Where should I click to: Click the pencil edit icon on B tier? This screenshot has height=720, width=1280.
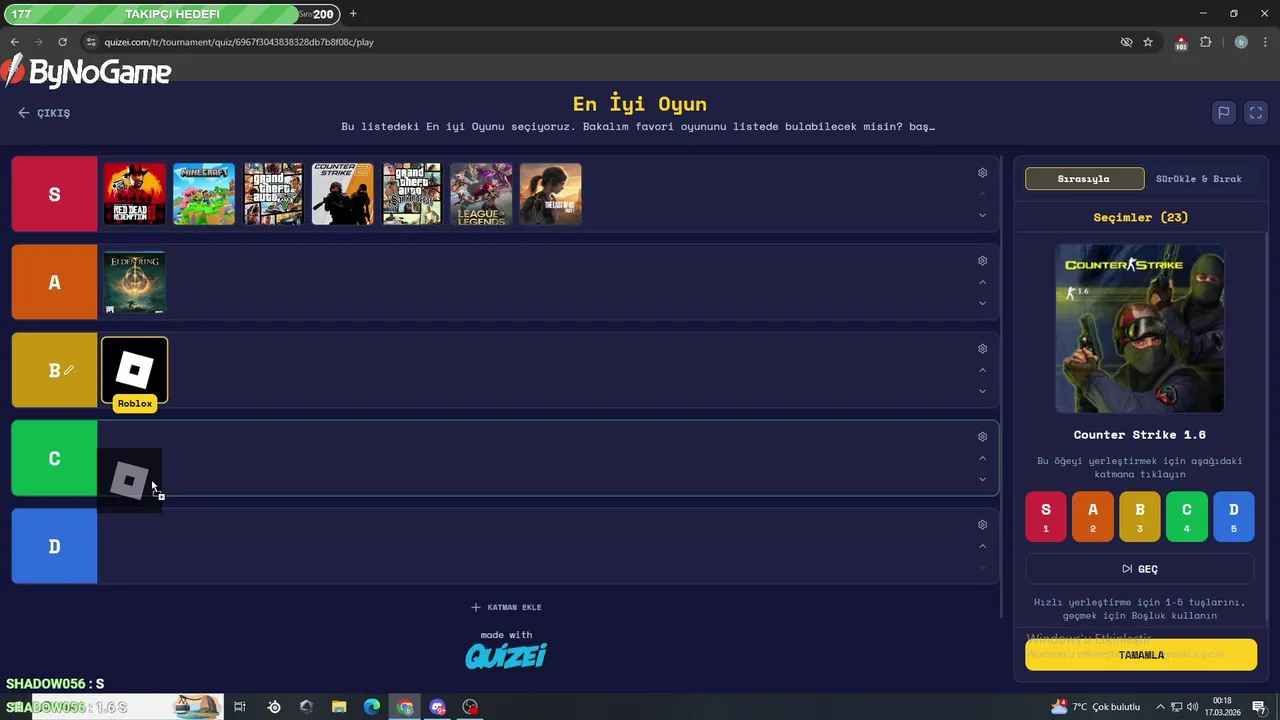tap(68, 370)
